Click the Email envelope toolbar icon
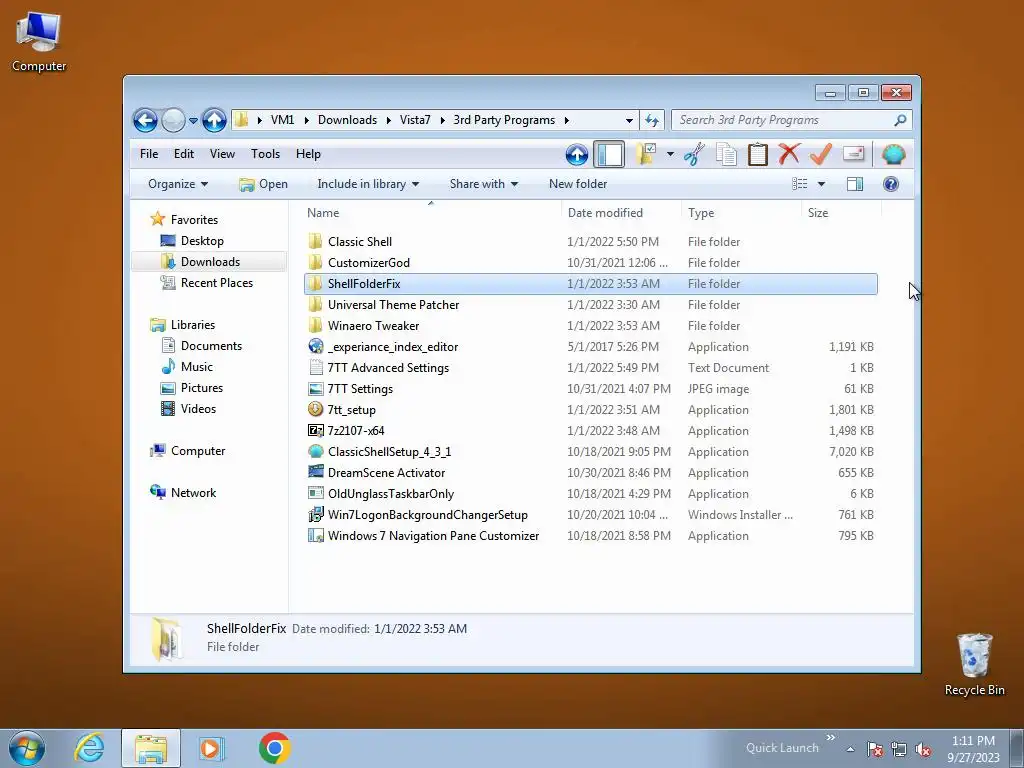Viewport: 1024px width, 768px height. [x=854, y=154]
